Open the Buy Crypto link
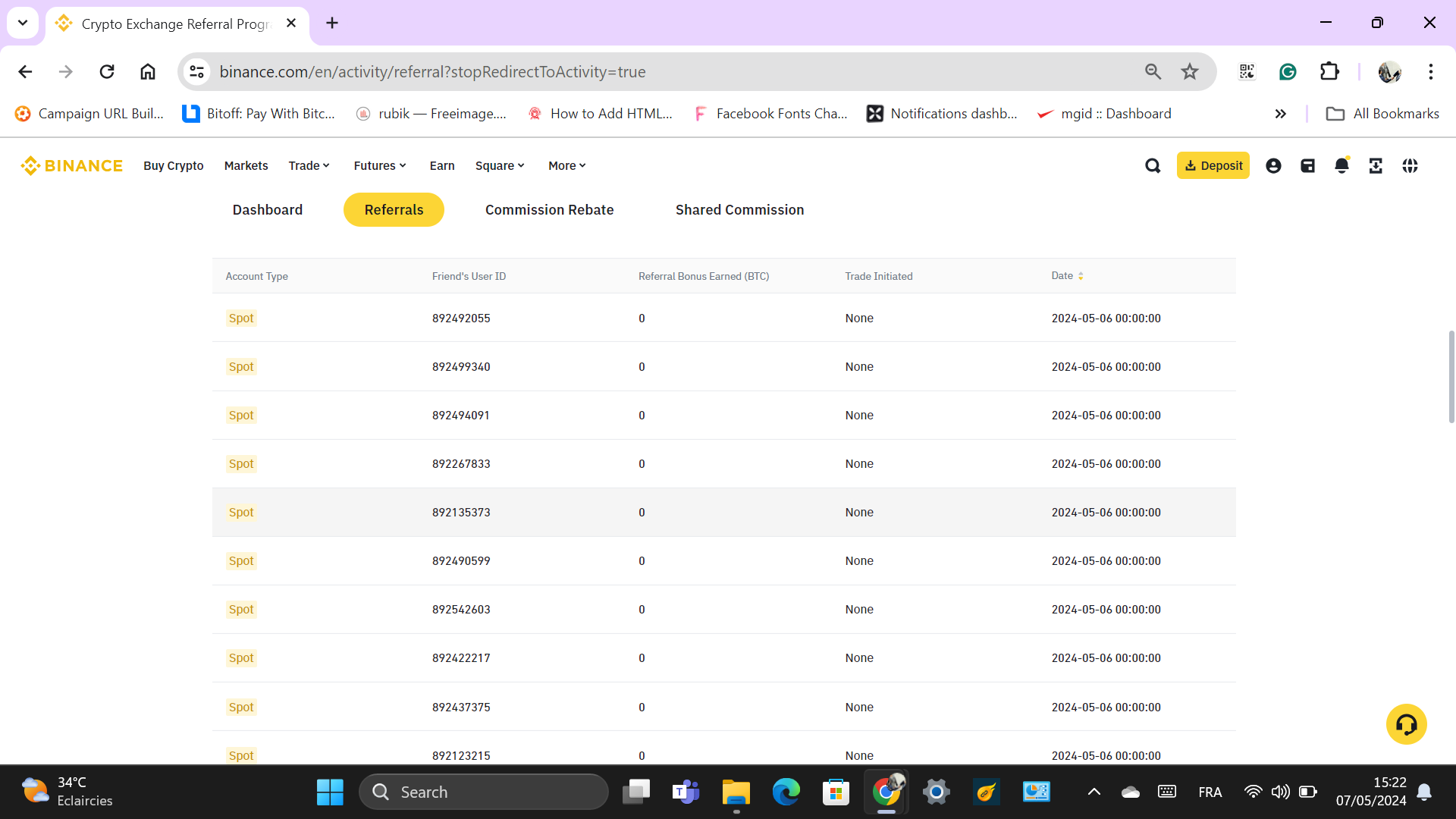 (x=173, y=165)
